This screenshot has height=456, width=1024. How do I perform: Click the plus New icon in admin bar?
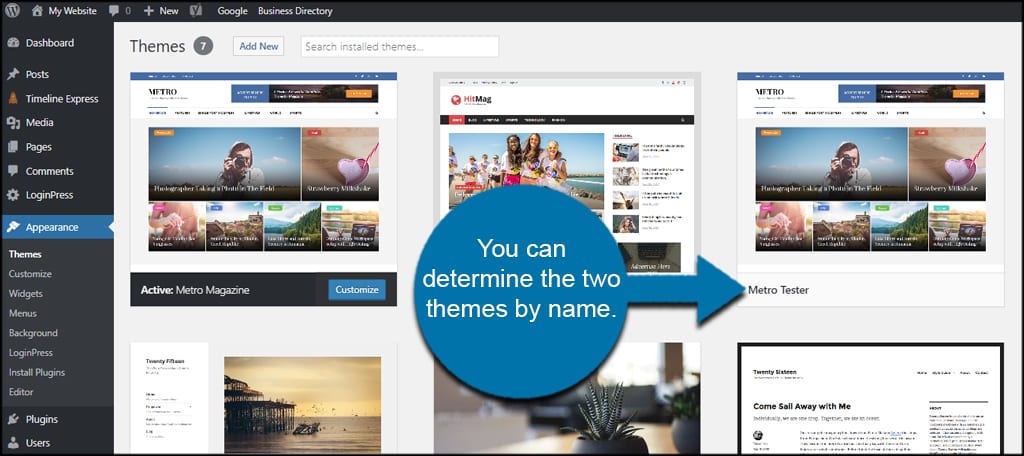pyautogui.click(x=149, y=11)
